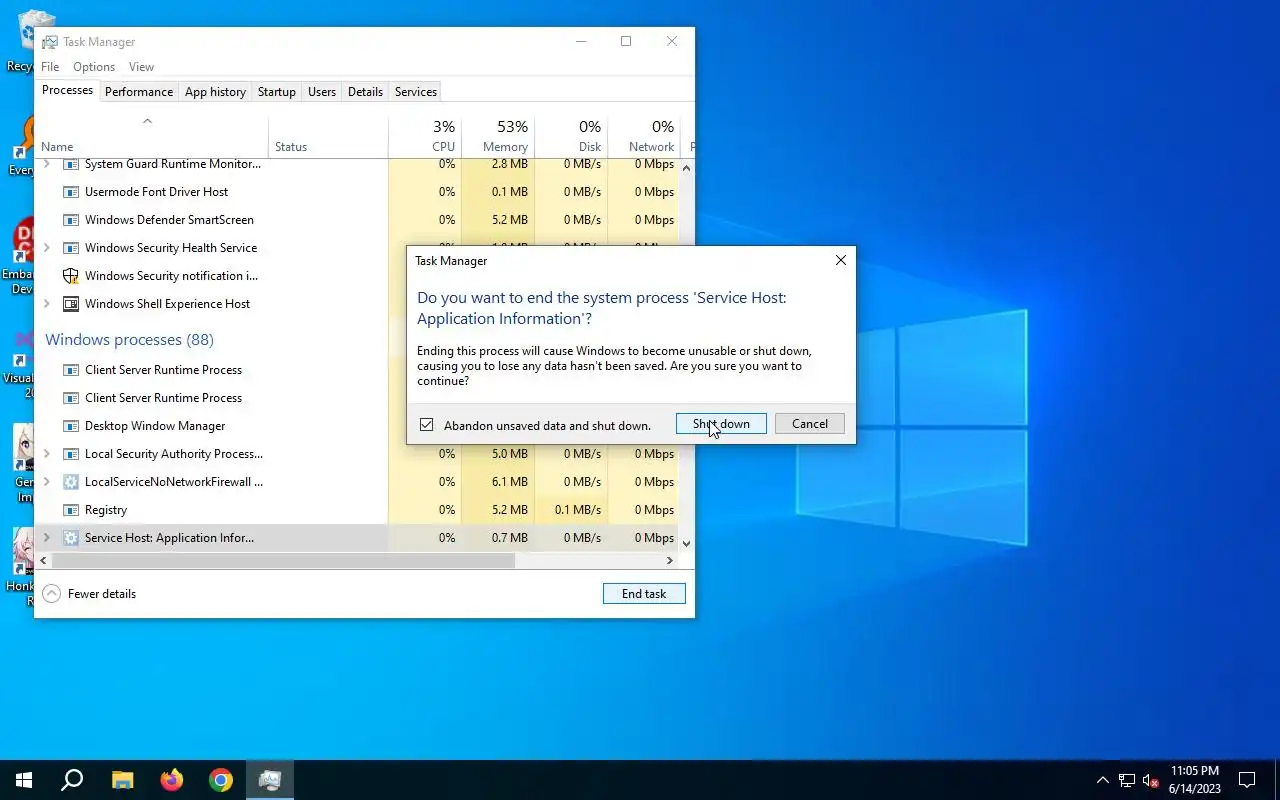
Task: Expand Local Security Authority Process row
Action: (x=46, y=454)
